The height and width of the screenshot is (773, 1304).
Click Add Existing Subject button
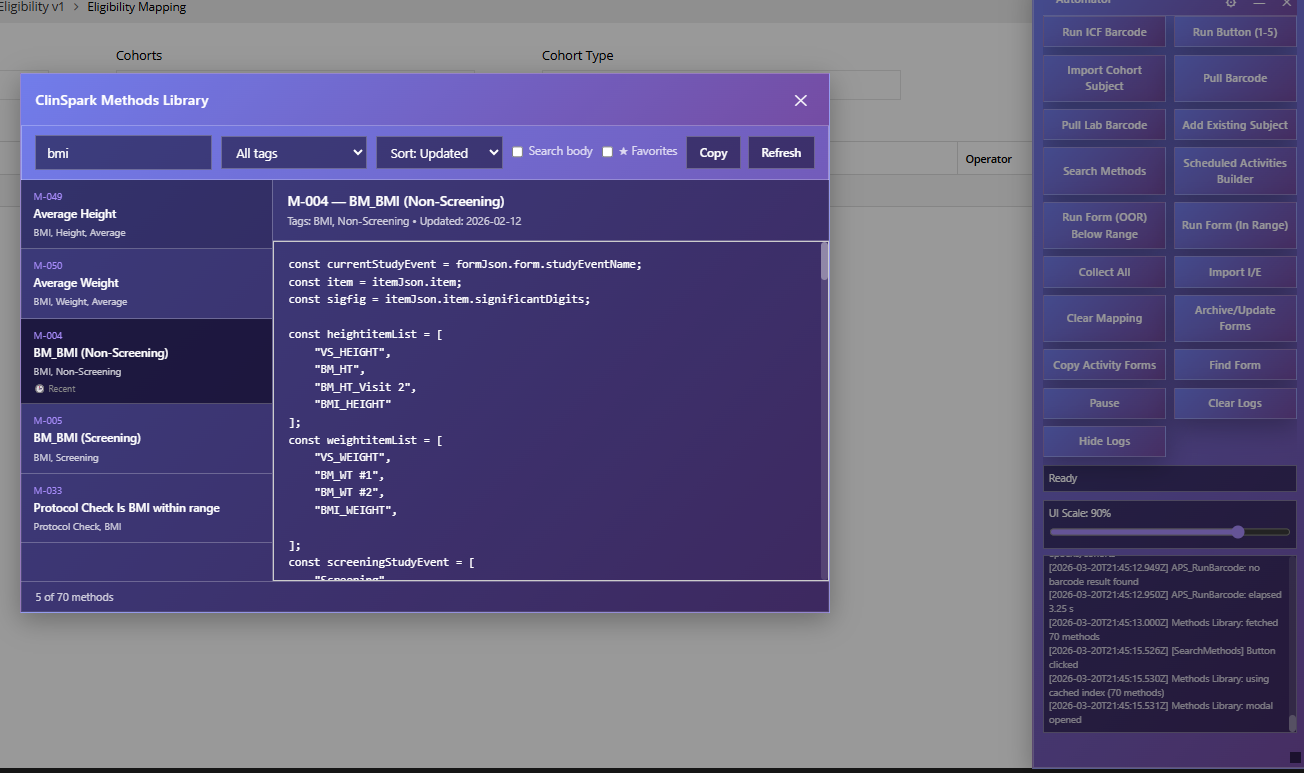[1235, 125]
